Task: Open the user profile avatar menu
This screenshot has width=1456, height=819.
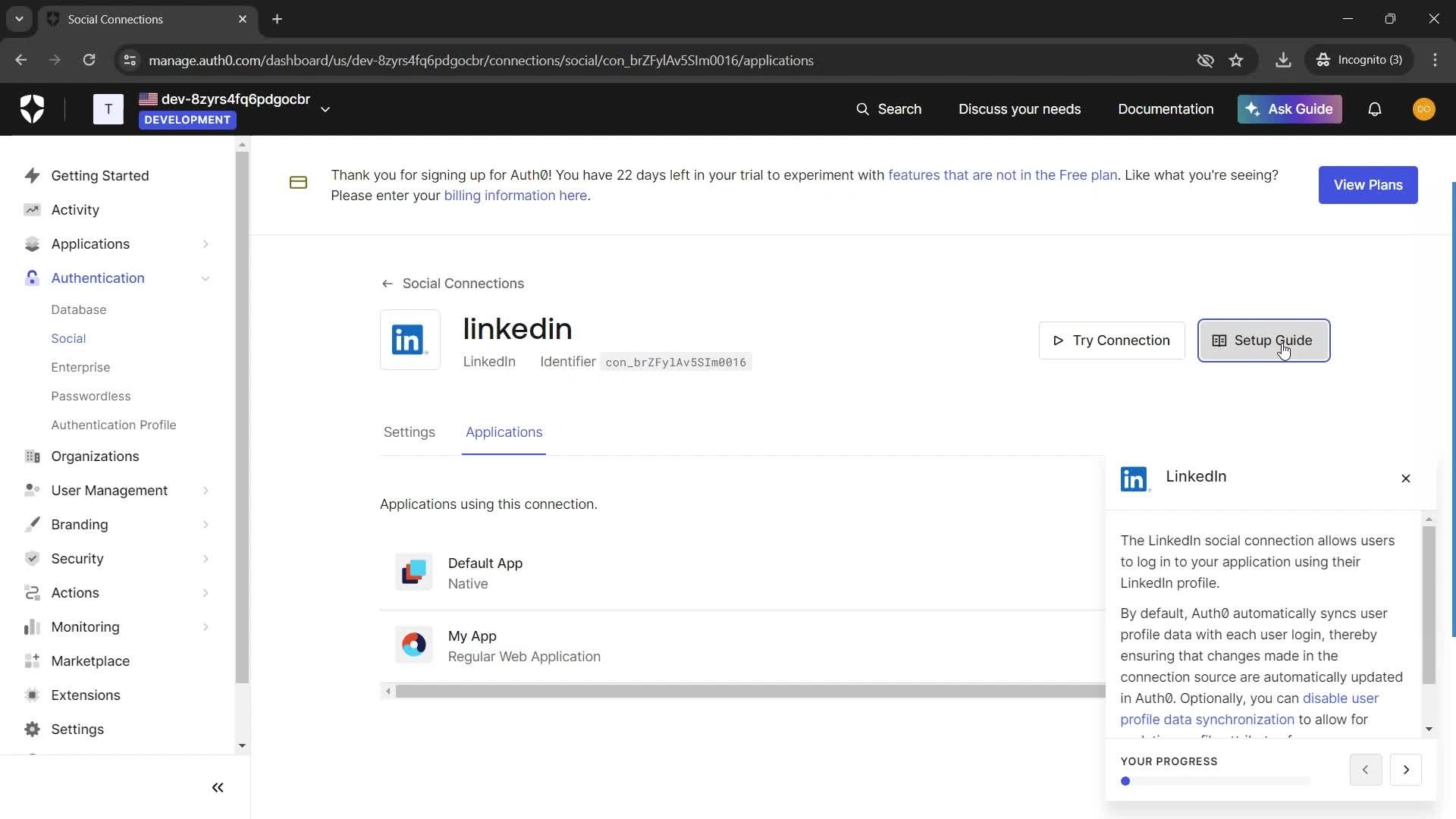Action: 1423,109
